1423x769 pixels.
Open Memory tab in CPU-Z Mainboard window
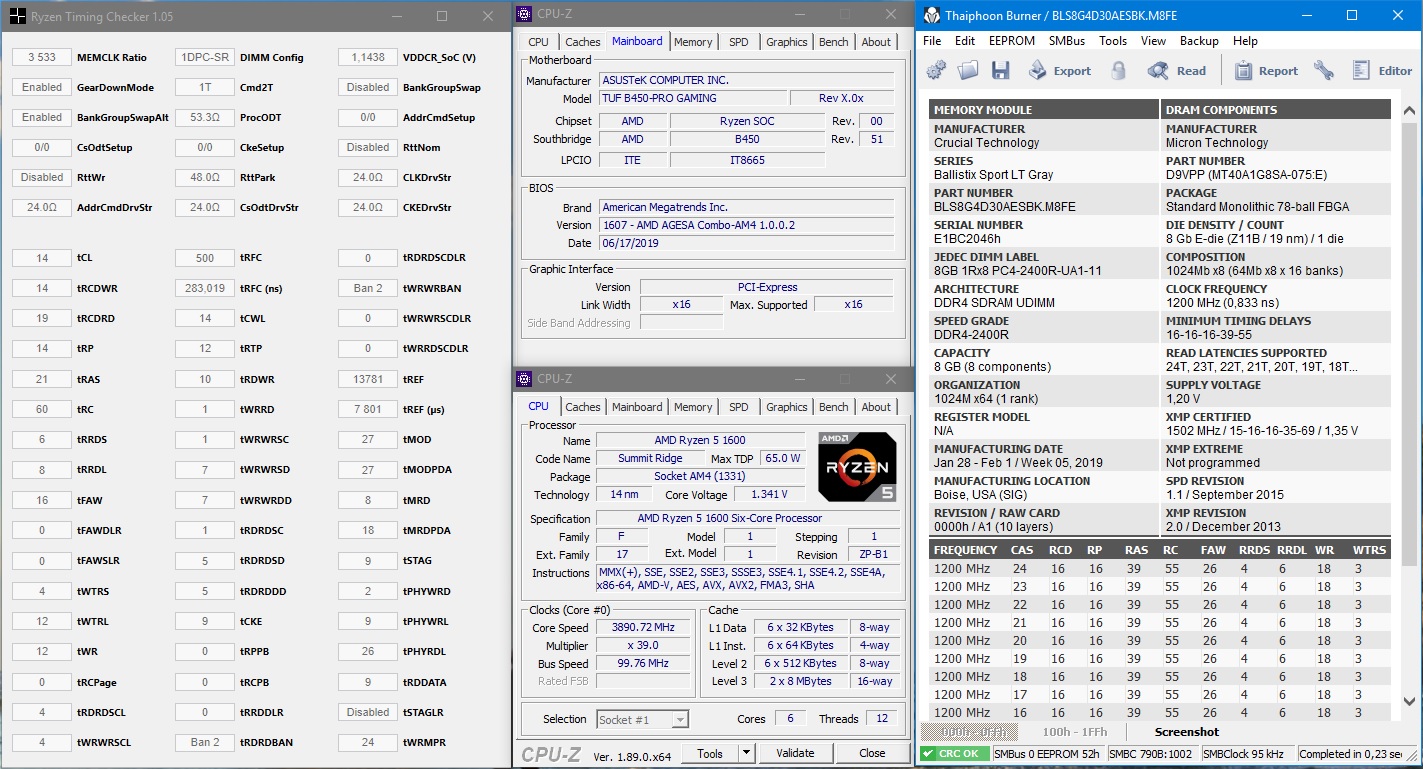pyautogui.click(x=693, y=42)
